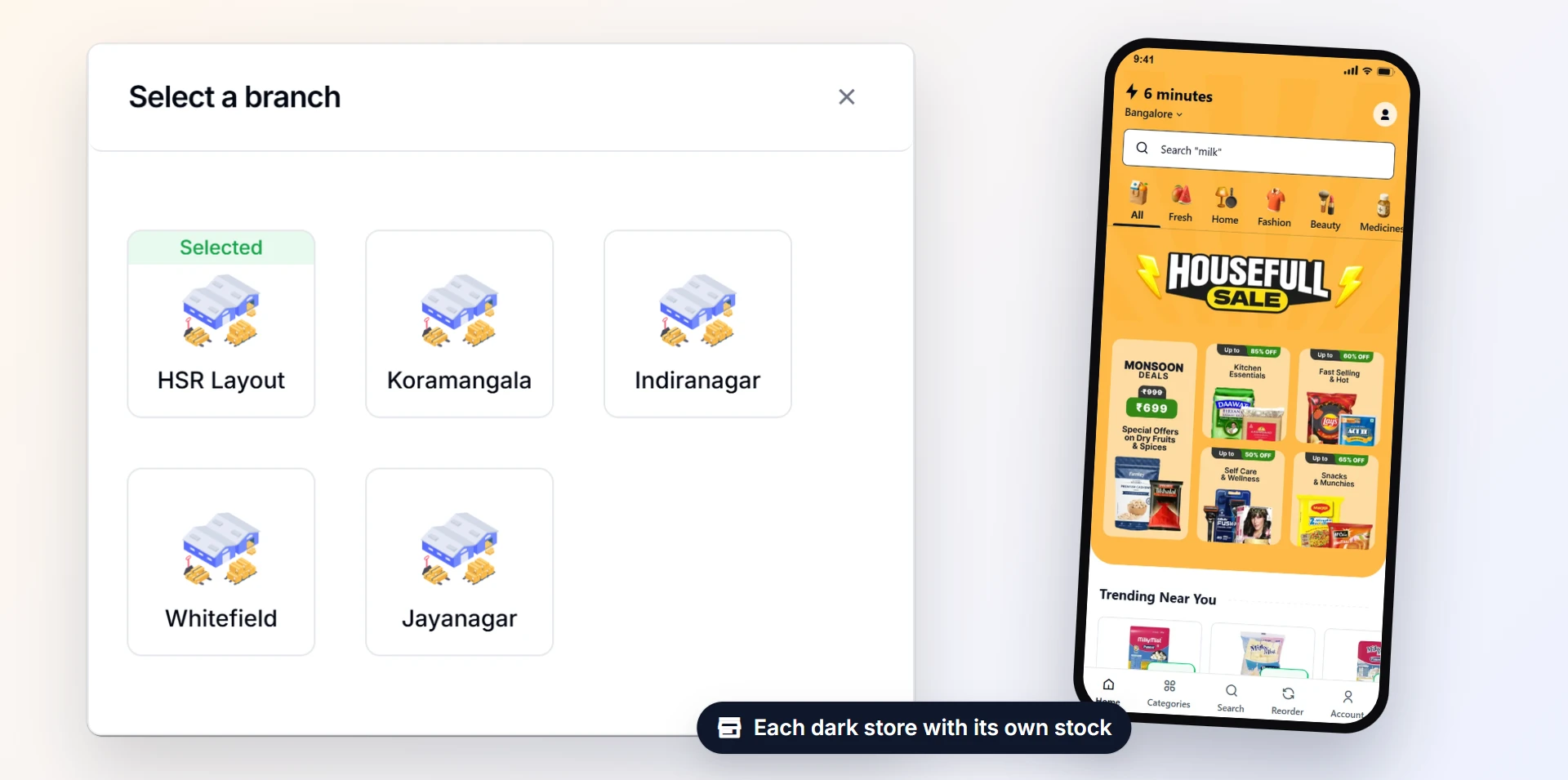This screenshot has width=1568, height=780.
Task: Click the magnifier icon in search bar
Action: pyautogui.click(x=1143, y=148)
